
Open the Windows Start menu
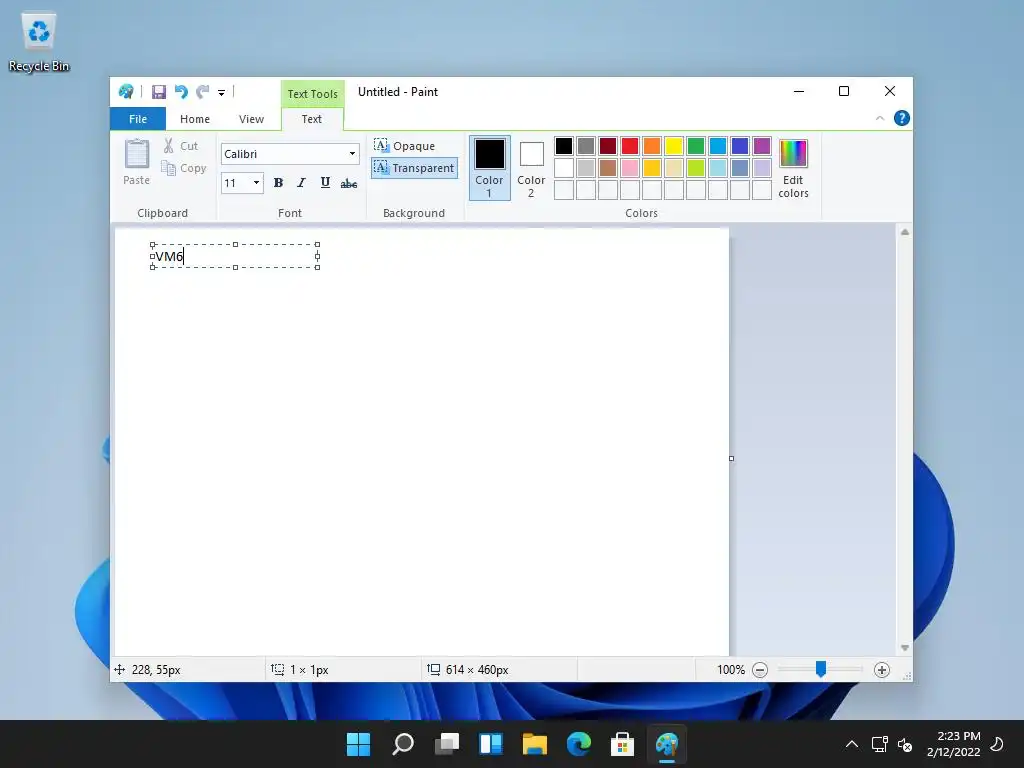tap(358, 744)
